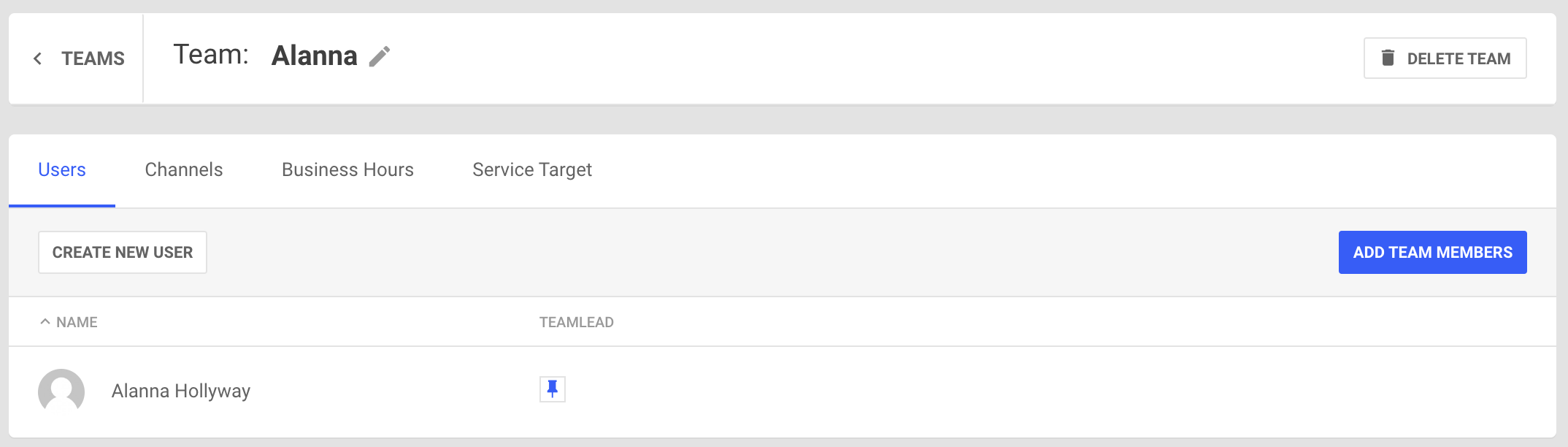Click the TEAMLEAD column header
The width and height of the screenshot is (1568, 447).
(x=576, y=322)
